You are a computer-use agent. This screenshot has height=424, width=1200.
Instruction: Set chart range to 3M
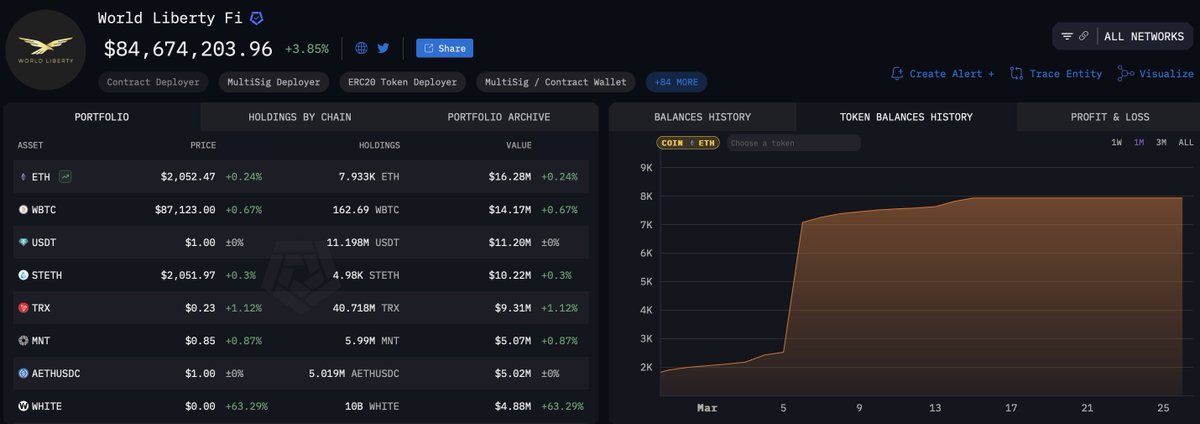(1162, 143)
